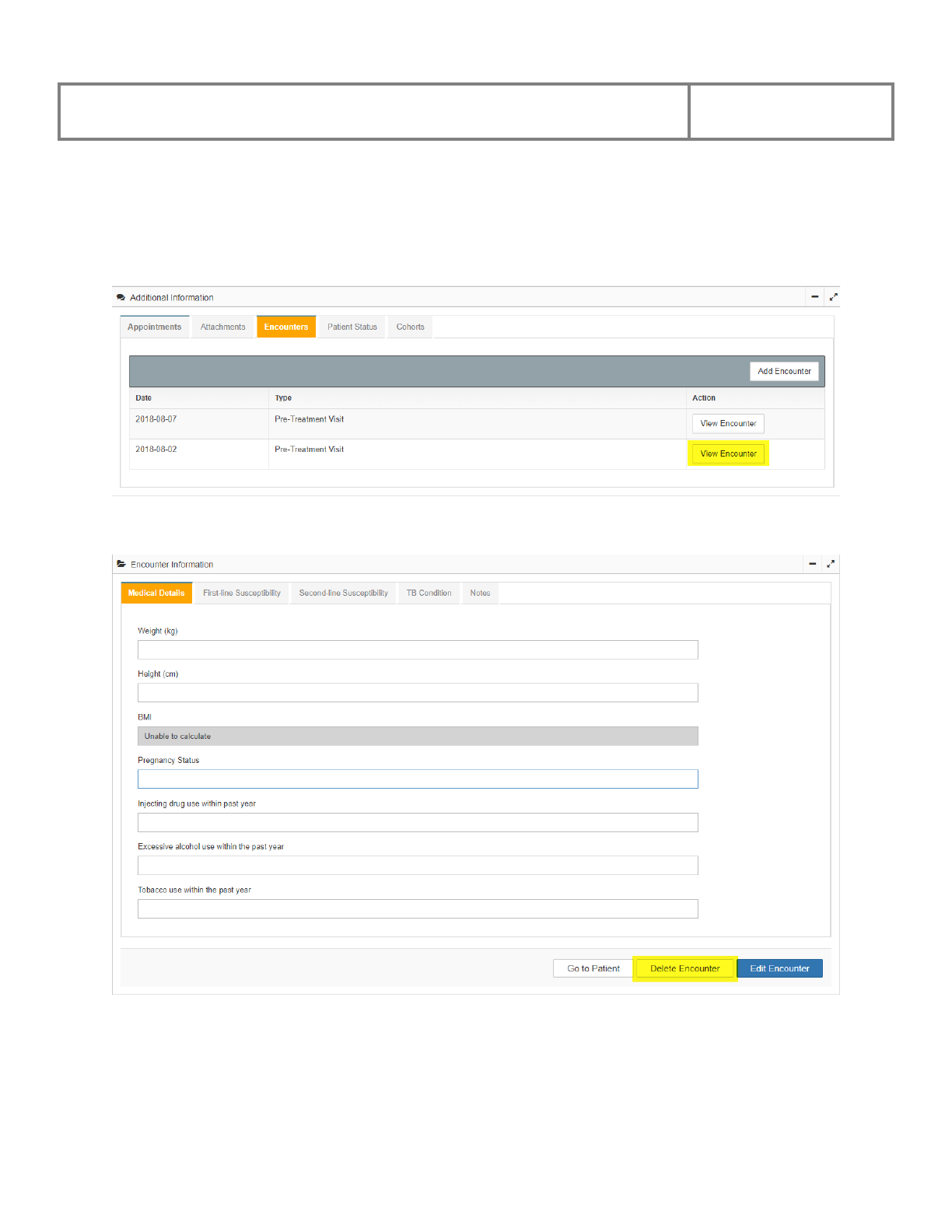Open the Pregnancy Status field
This screenshot has height=1232, width=952.
(x=418, y=779)
